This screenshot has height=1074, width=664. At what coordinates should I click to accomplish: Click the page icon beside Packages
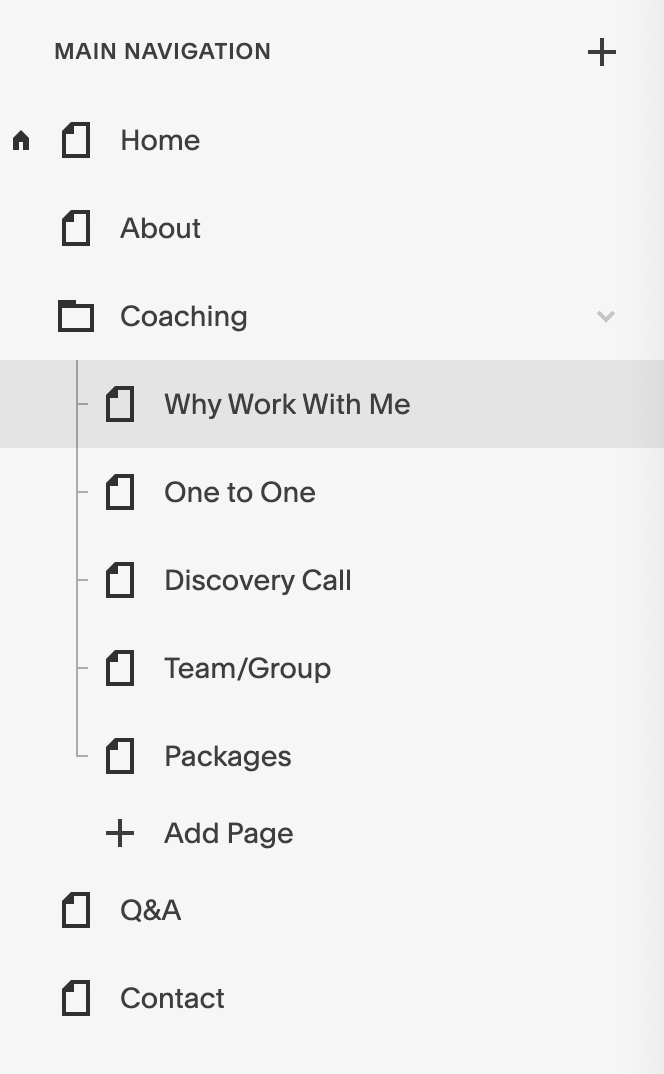tap(120, 756)
